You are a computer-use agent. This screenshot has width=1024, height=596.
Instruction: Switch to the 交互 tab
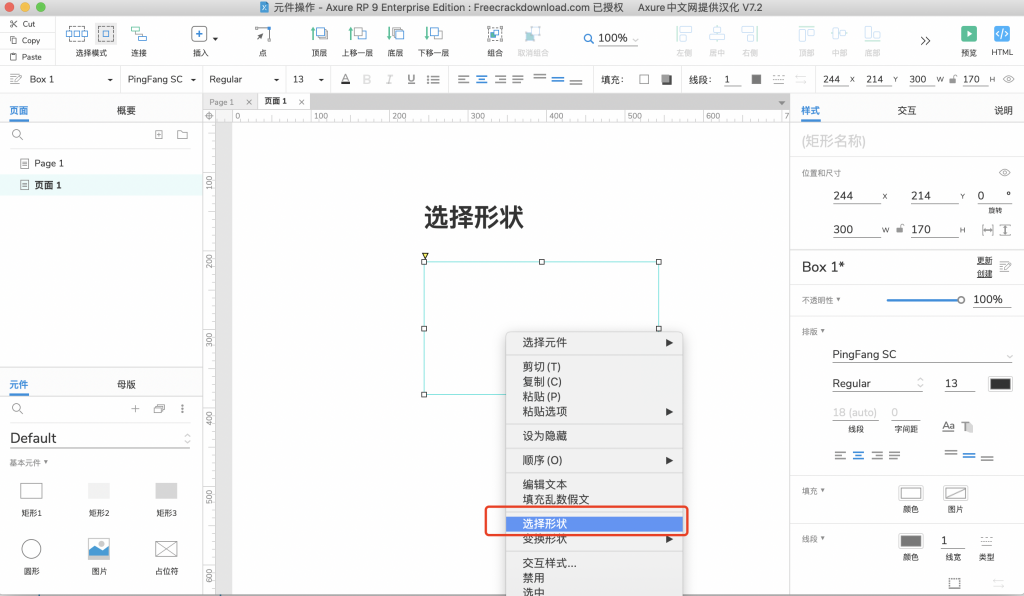(x=906, y=110)
